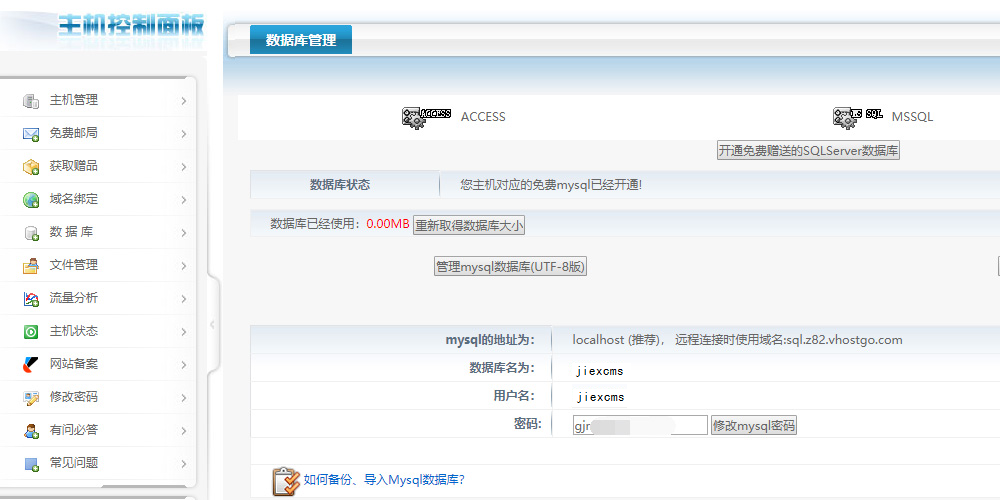Screen dimensions: 1000x500
Task: Select the 数据库管理 tab
Action: click(x=300, y=40)
